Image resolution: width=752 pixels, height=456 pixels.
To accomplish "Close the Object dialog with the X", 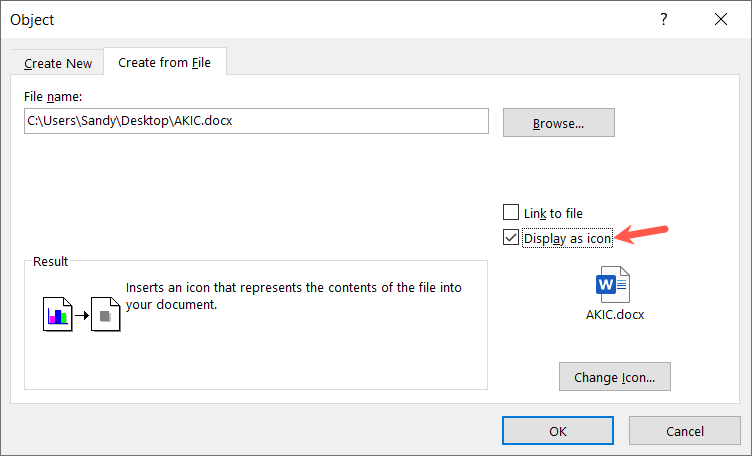I will pyautogui.click(x=720, y=19).
